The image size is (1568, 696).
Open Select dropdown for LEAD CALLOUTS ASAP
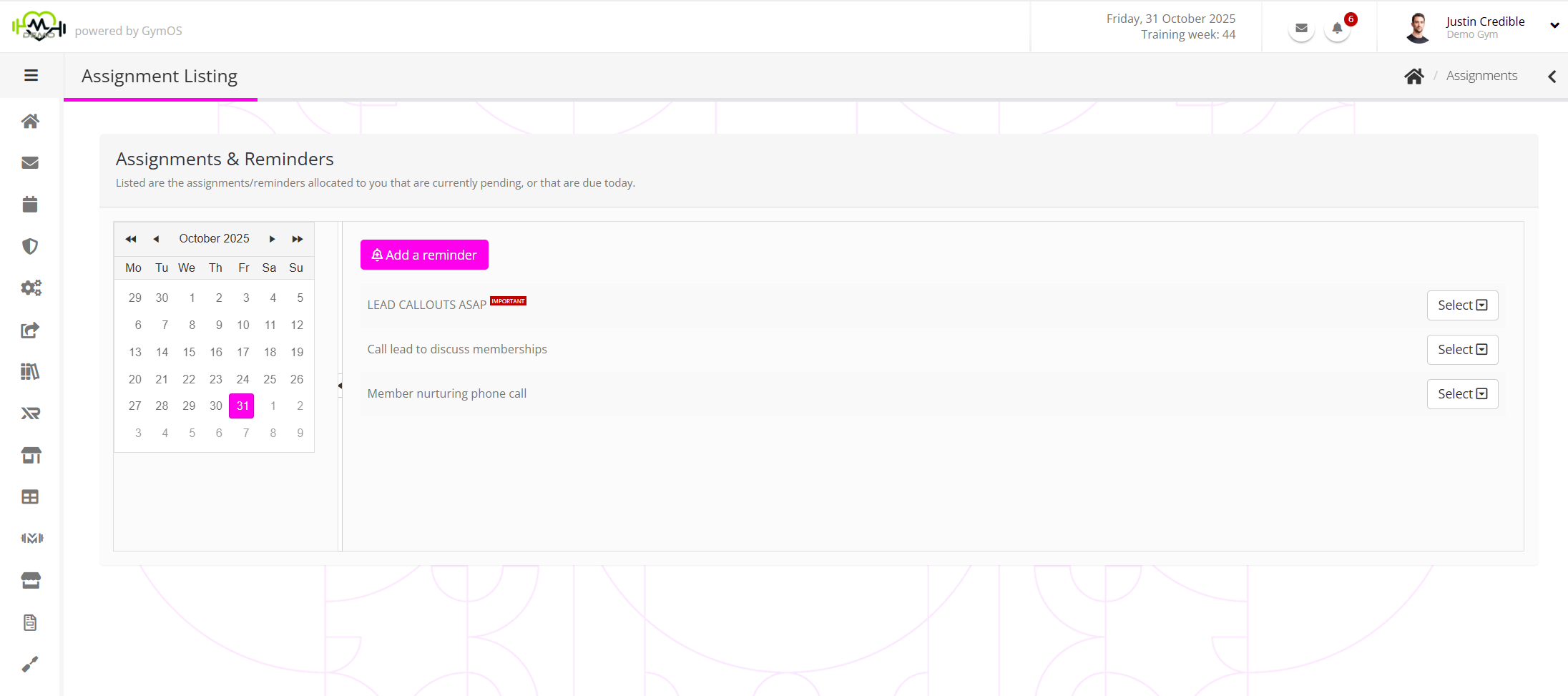click(1462, 305)
